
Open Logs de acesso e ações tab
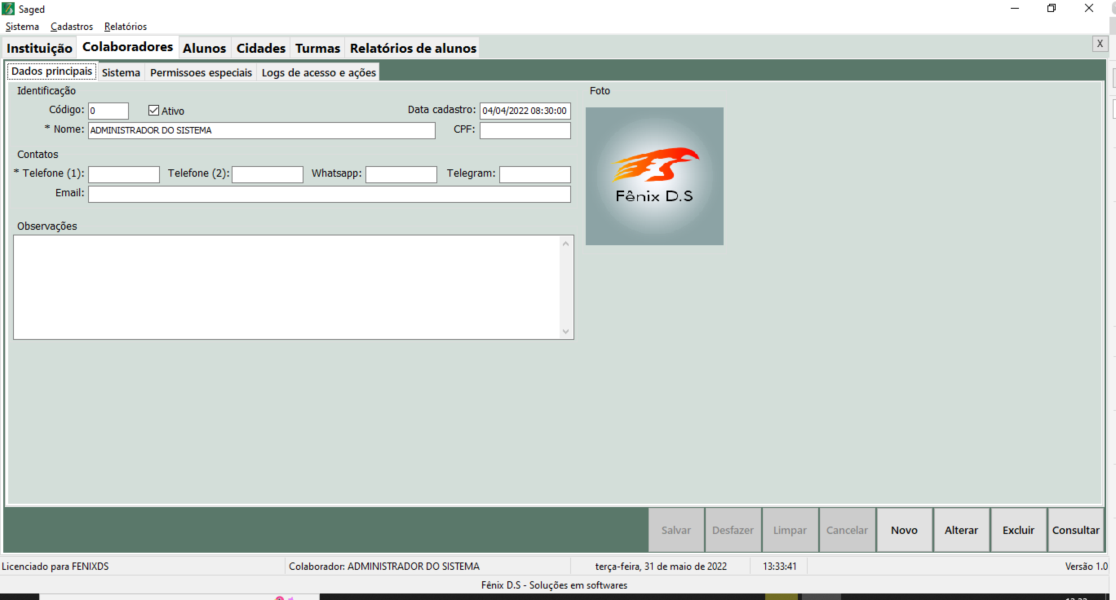318,73
